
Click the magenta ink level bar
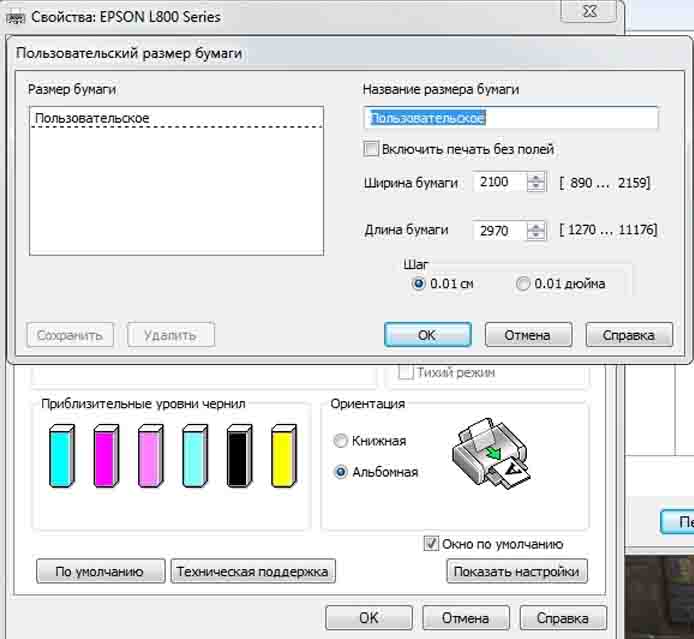tap(106, 456)
